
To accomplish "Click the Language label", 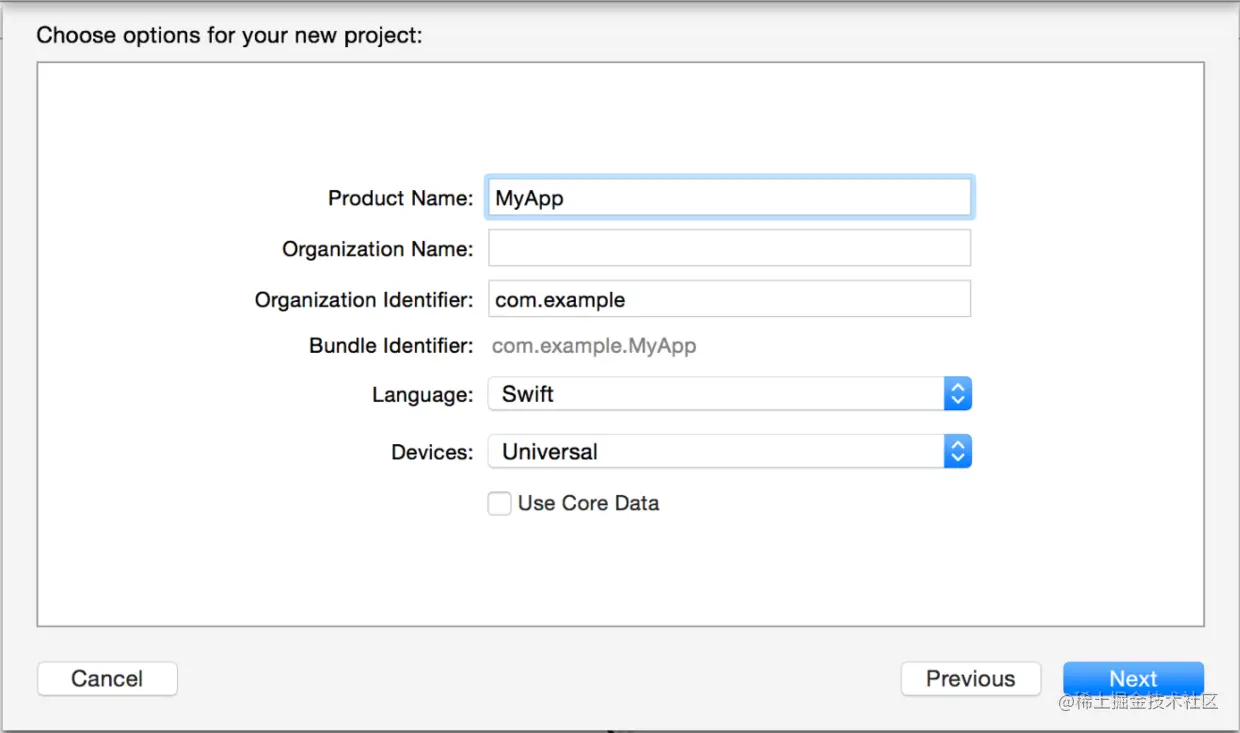I will point(422,395).
